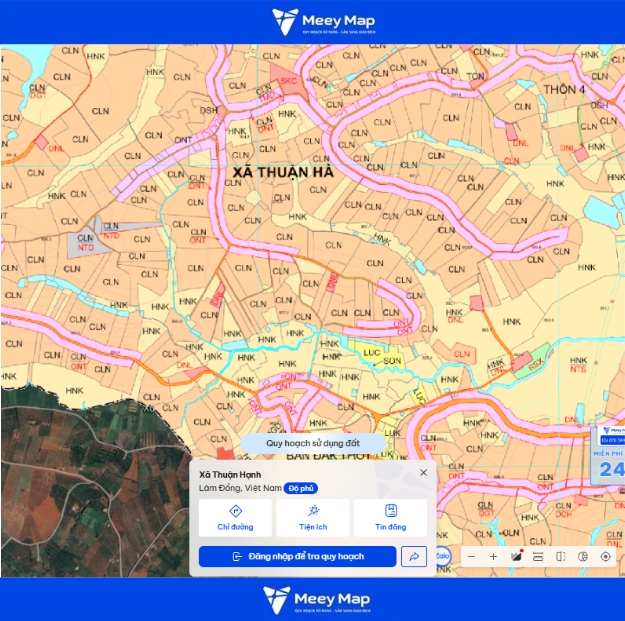Open the map layers icon with red dot

[x=516, y=556]
